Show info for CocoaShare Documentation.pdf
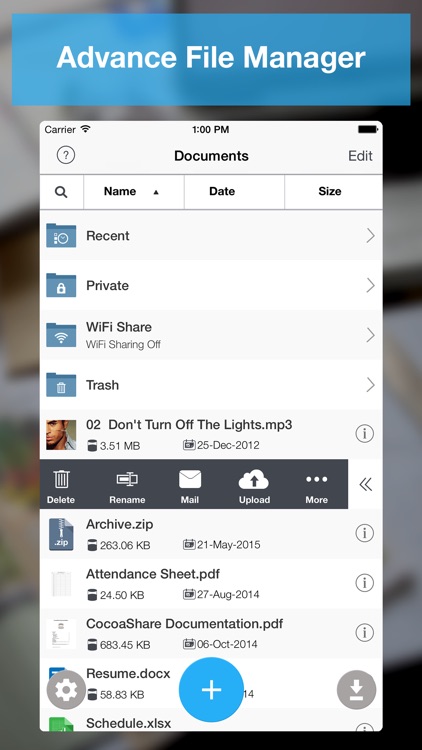422x750 pixels. click(365, 632)
